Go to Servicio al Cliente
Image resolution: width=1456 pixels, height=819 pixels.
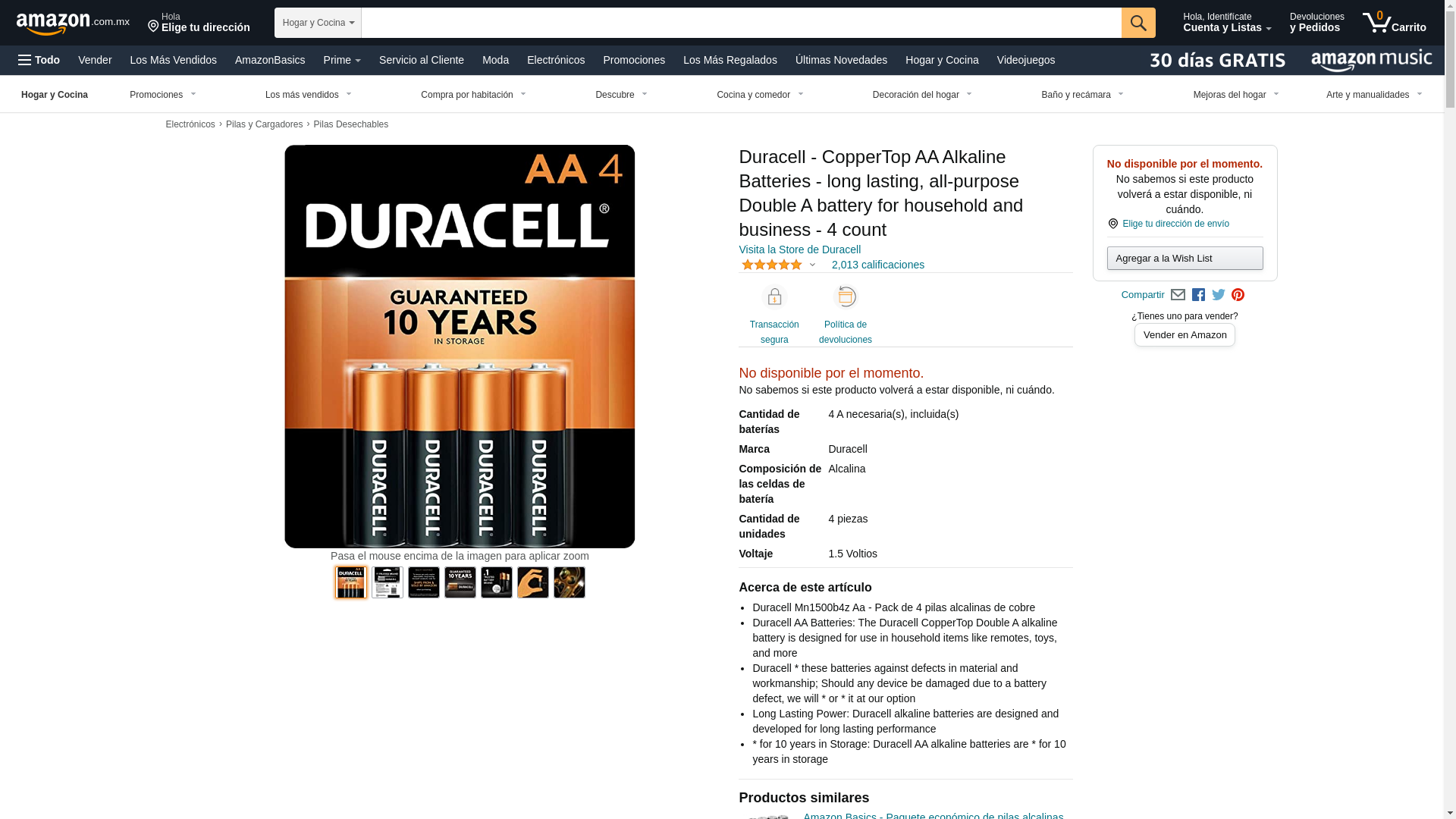click(422, 60)
